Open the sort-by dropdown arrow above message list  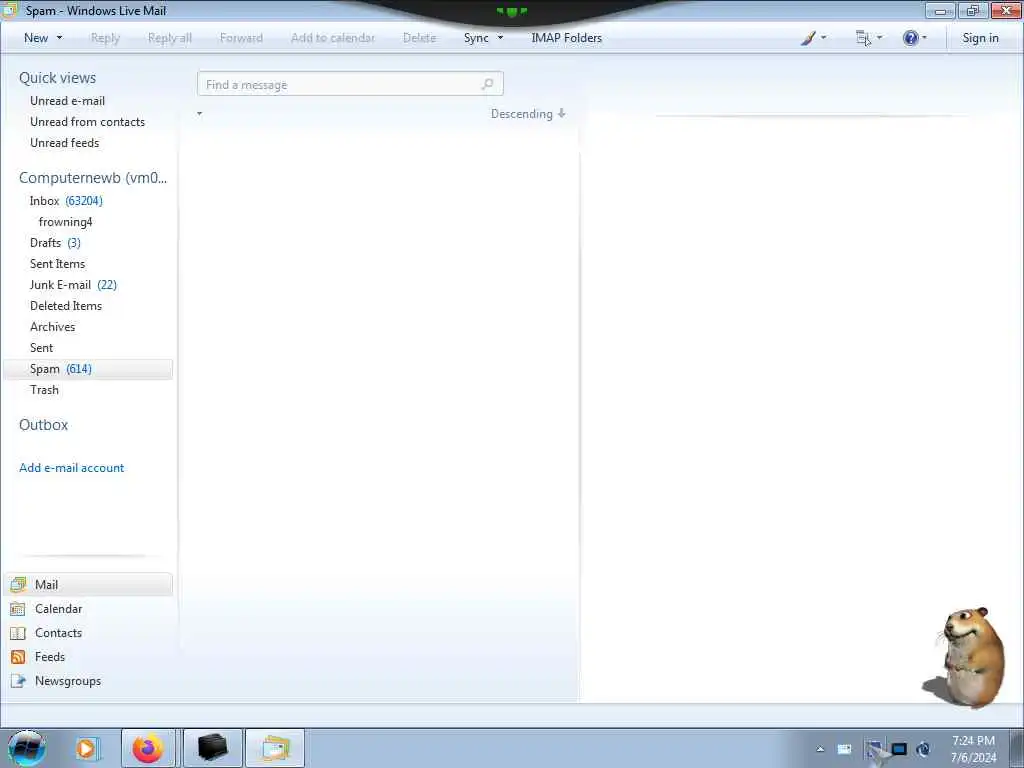(199, 114)
